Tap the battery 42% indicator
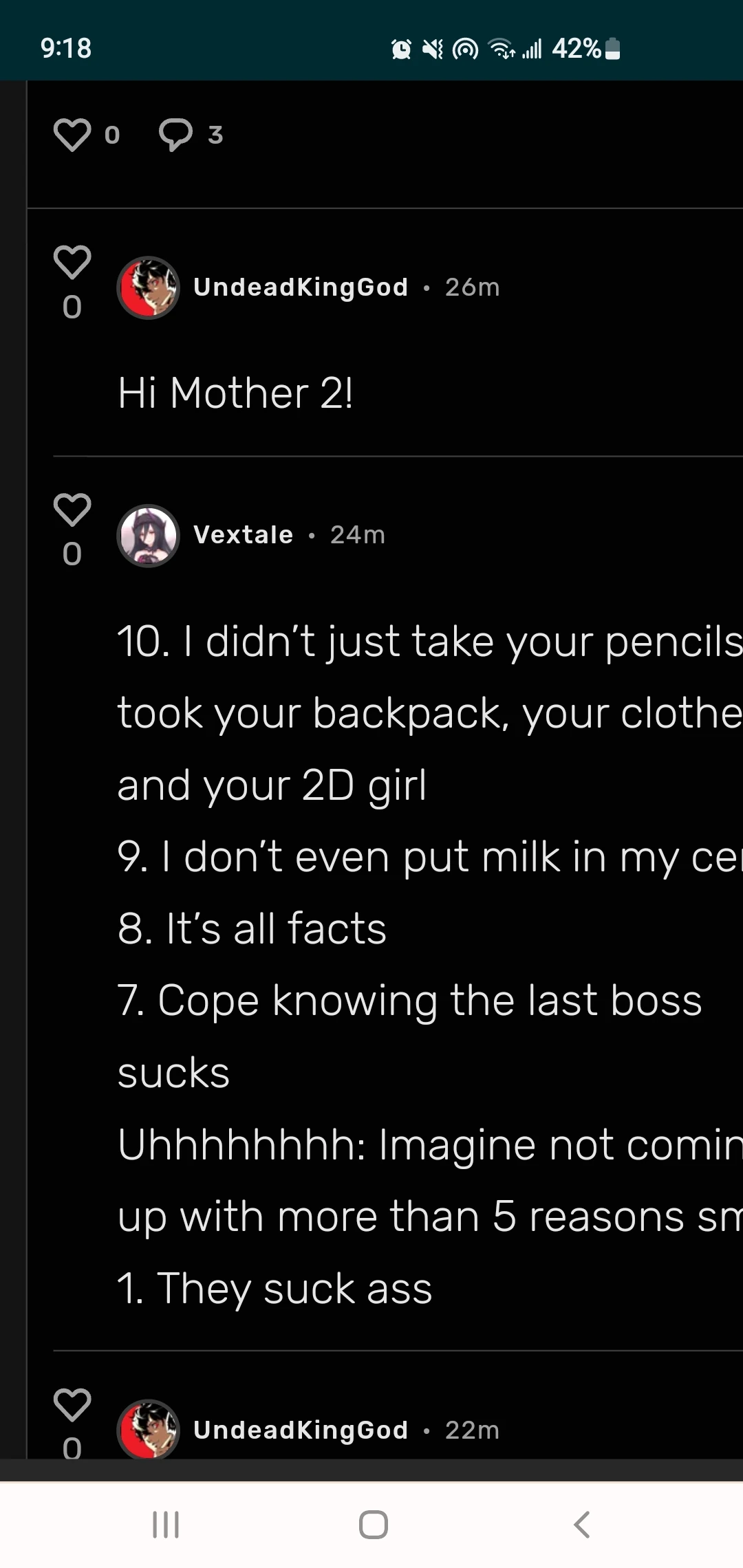This screenshot has height=1568, width=743. pyautogui.click(x=585, y=49)
